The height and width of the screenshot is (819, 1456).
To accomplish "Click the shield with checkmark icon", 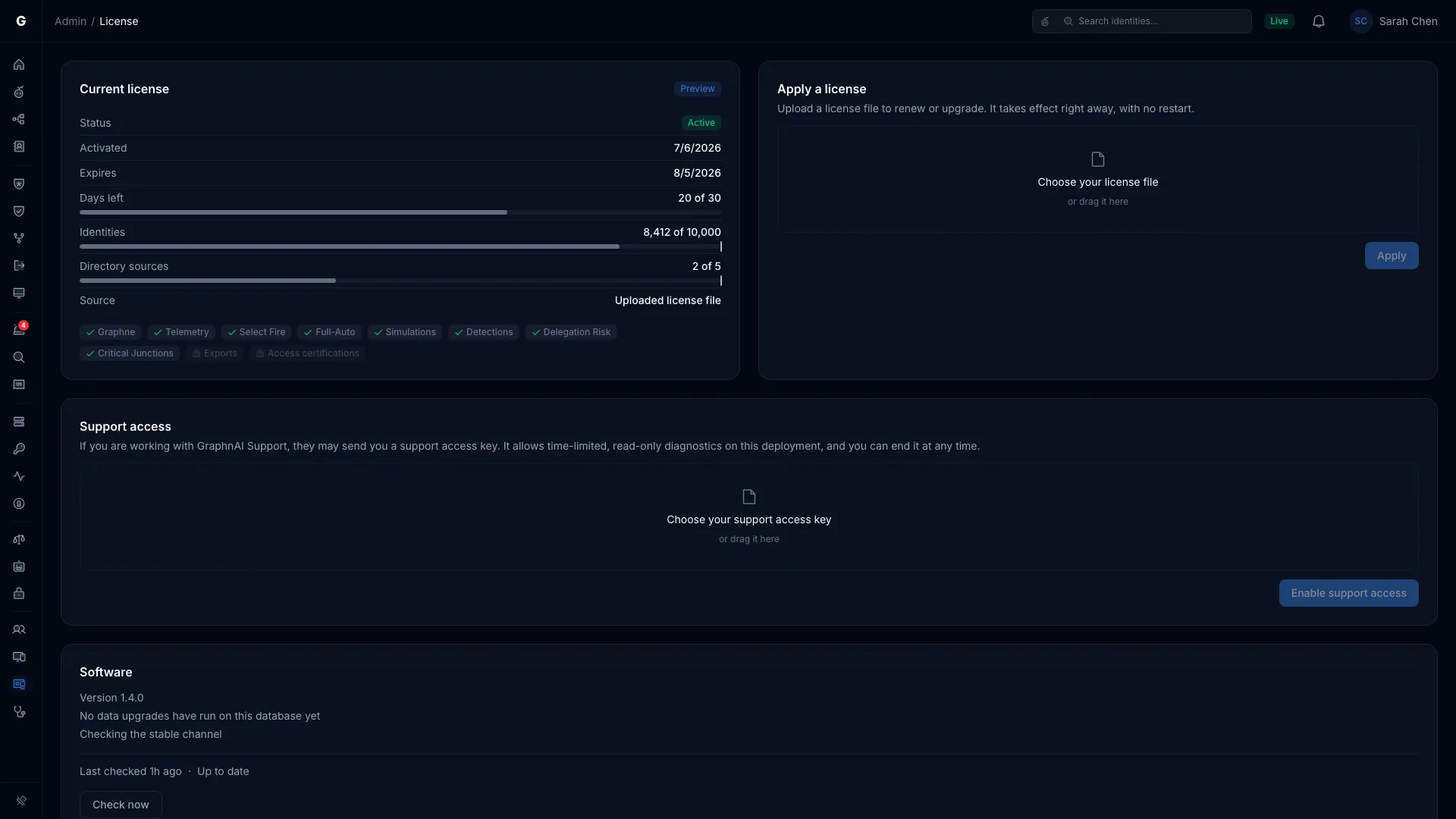I will pyautogui.click(x=19, y=211).
